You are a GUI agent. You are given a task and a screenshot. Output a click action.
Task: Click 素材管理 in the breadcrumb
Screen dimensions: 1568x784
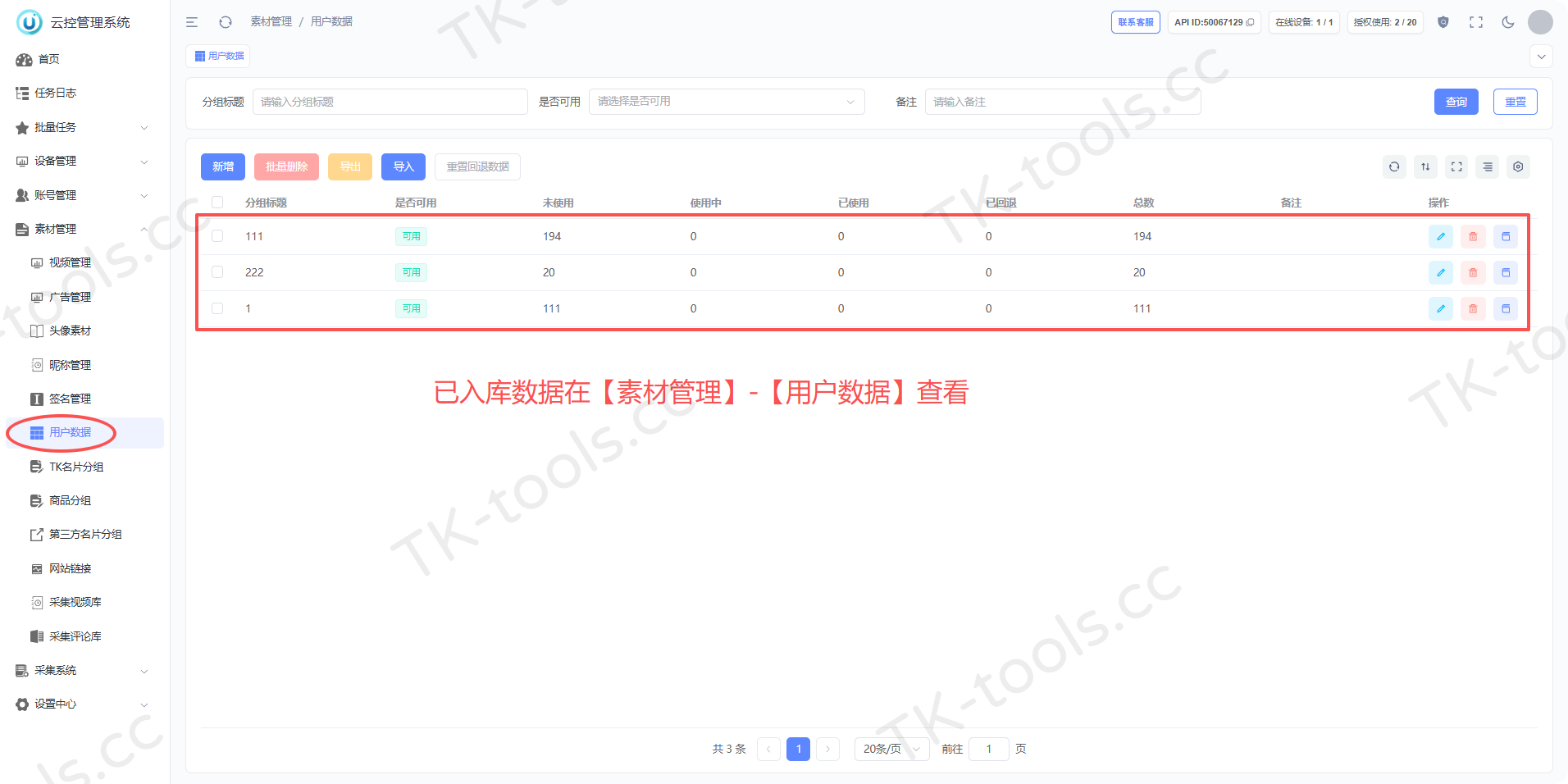tap(271, 21)
